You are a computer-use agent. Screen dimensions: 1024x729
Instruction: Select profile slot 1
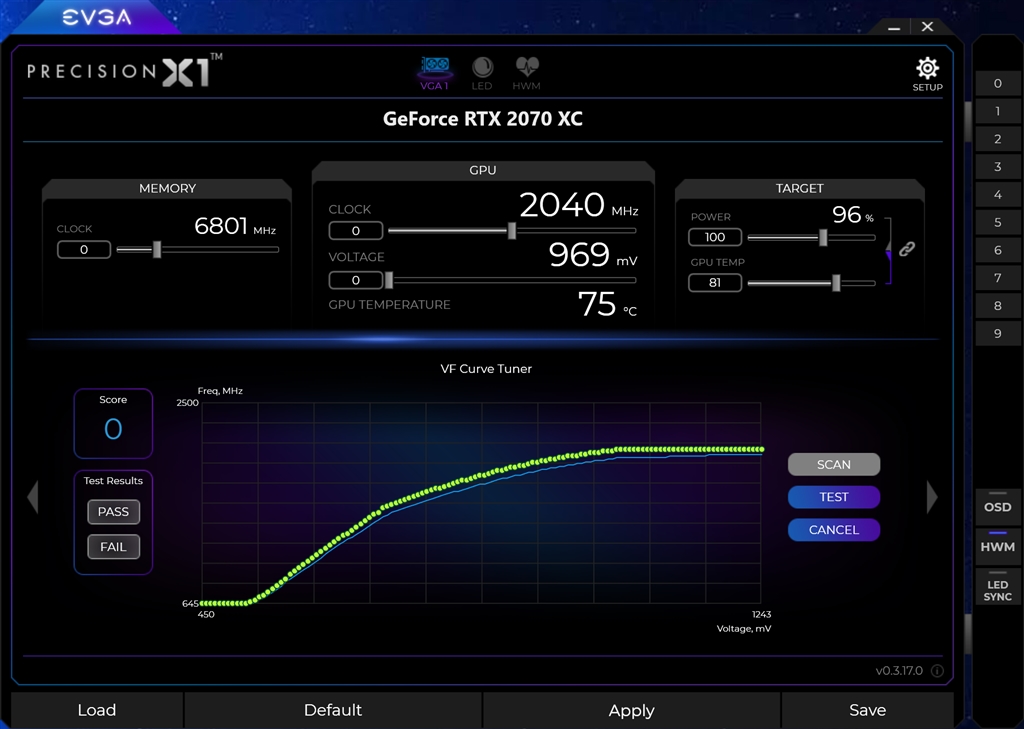pyautogui.click(x=997, y=111)
